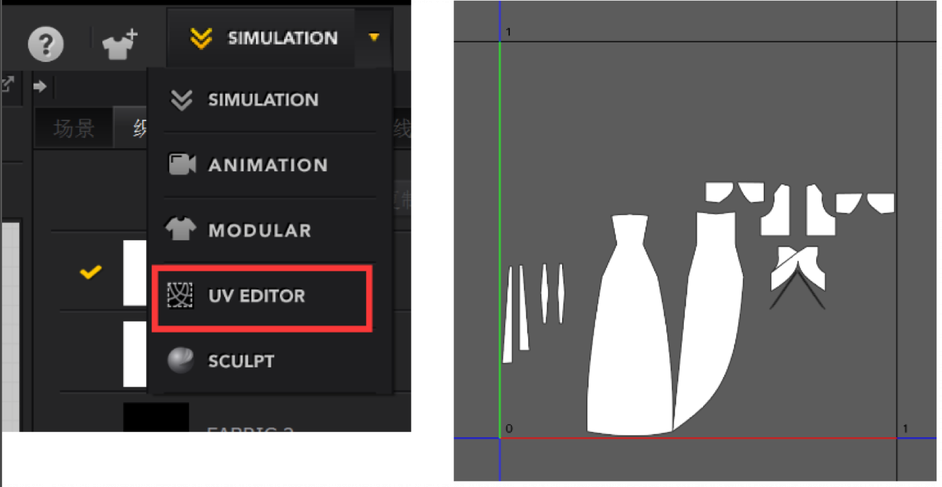Click the sphere icon beside SCULPT
Screen dimensions: 942x487
(x=181, y=361)
